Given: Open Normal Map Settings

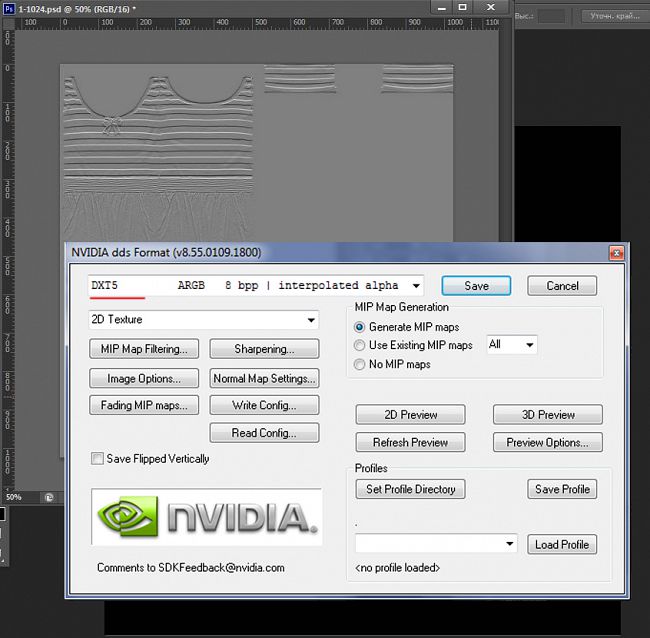Looking at the screenshot, I should click(264, 379).
